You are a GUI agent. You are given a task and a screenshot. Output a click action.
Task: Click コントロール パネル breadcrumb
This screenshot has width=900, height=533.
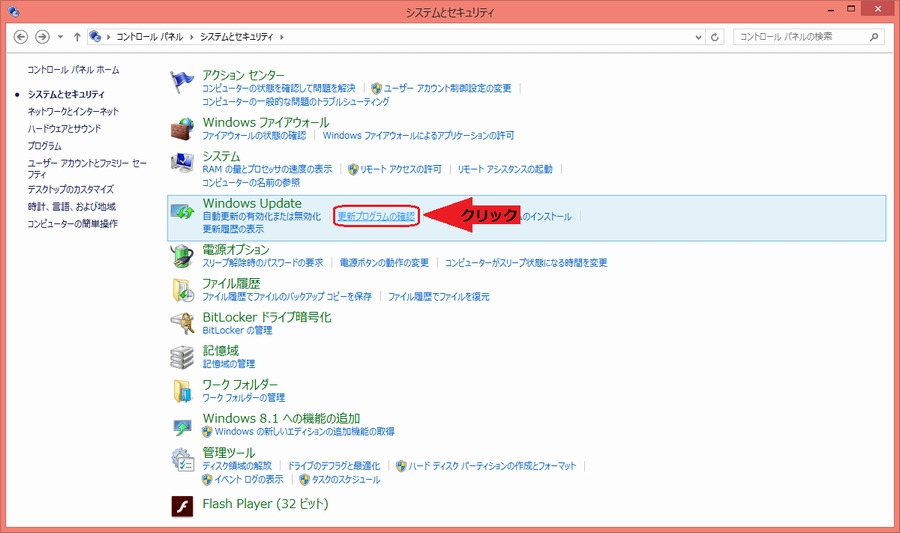click(x=149, y=37)
